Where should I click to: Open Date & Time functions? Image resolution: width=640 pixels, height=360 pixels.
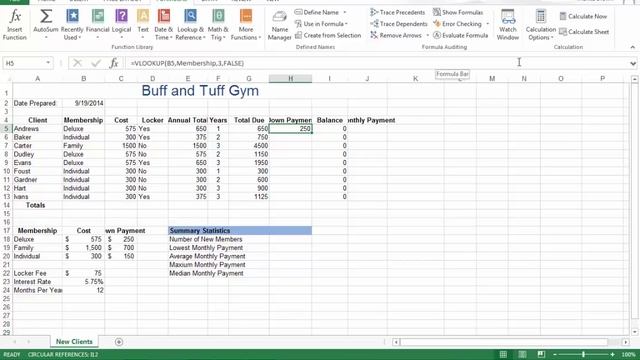(x=164, y=24)
